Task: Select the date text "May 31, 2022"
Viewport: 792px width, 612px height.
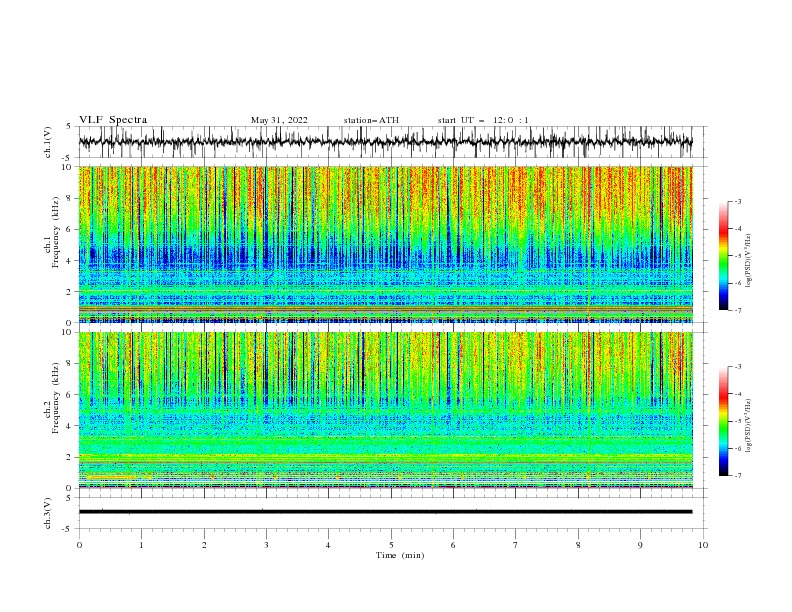Action: coord(279,120)
